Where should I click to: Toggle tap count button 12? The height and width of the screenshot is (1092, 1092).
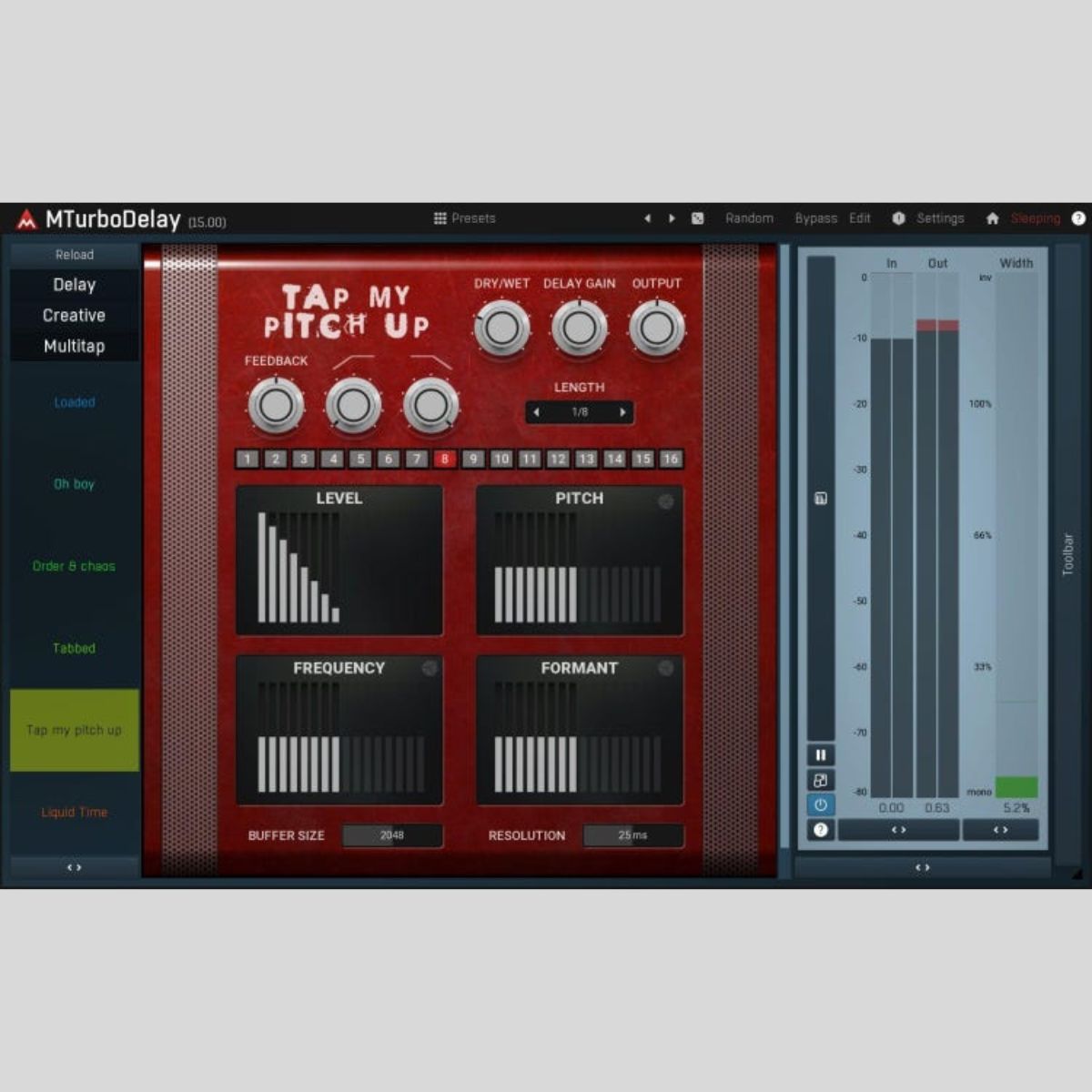(x=558, y=460)
